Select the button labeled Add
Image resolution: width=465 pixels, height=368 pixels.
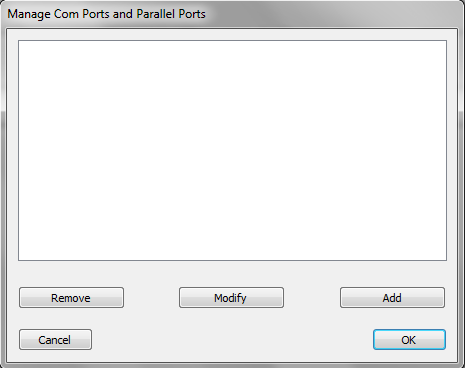pos(392,297)
